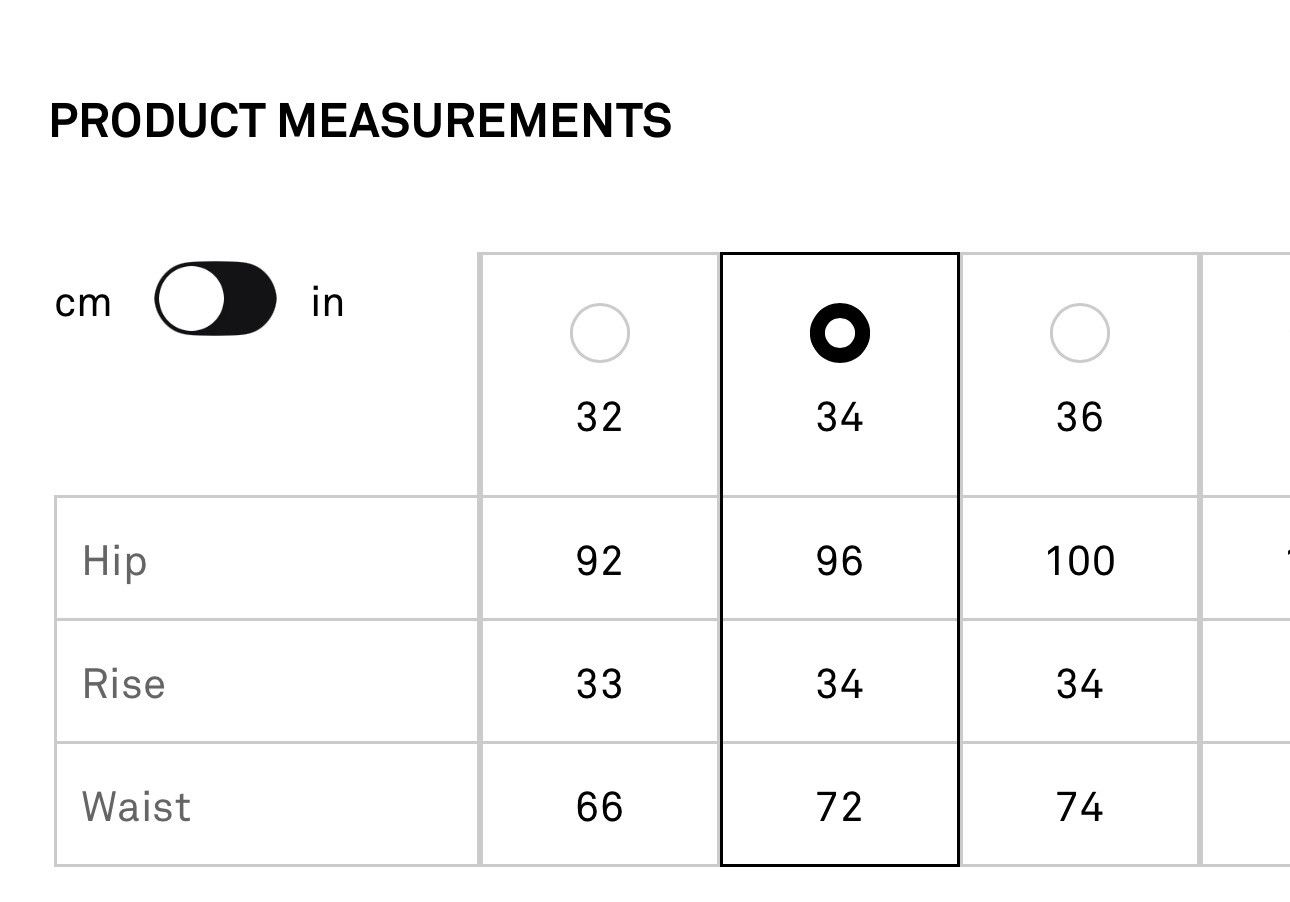
Task: Click Waist value 74 for size 36
Action: [x=1080, y=807]
